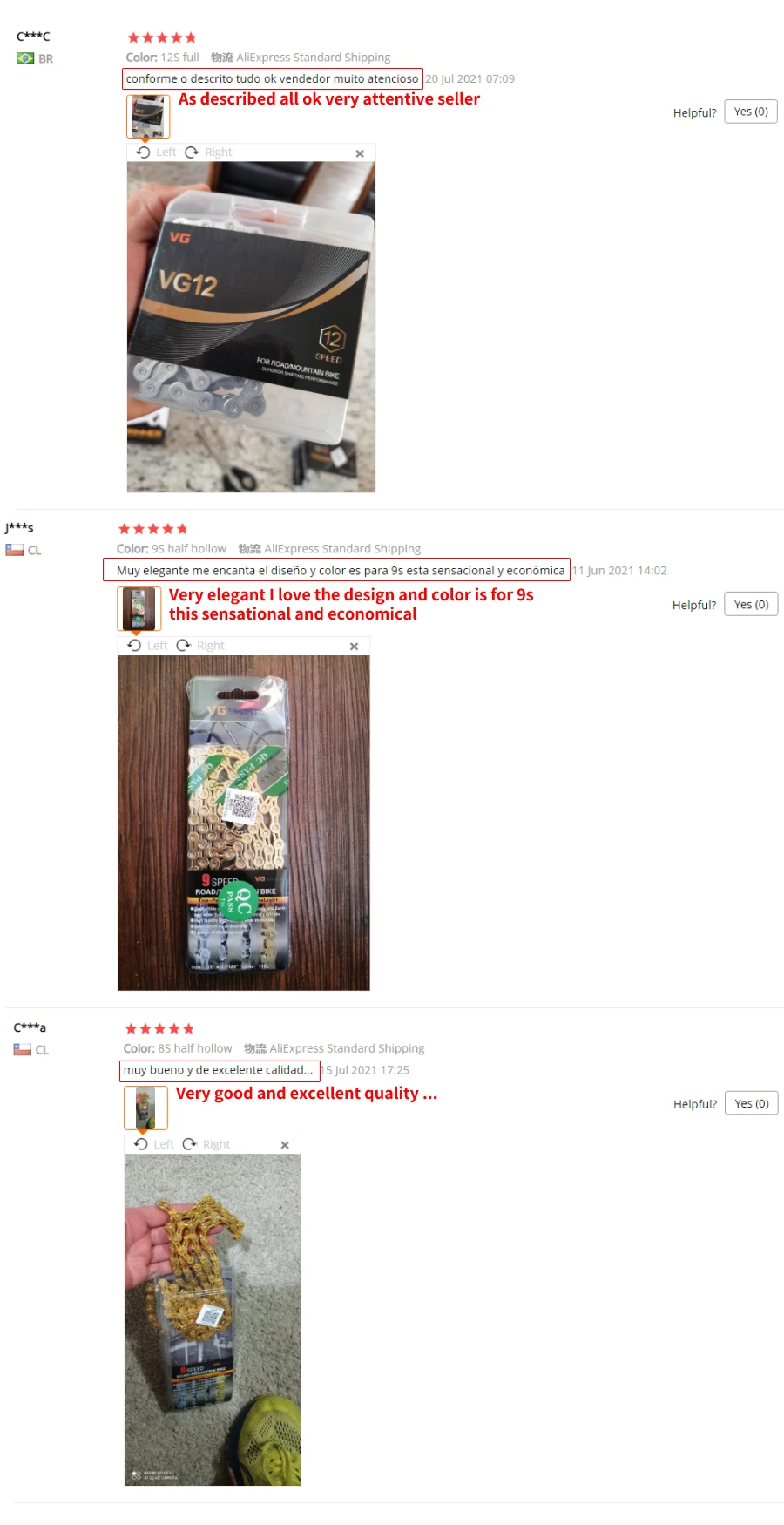Rotate the VG12 chain photo right
Image resolution: width=784 pixels, height=1525 pixels.
[x=208, y=152]
